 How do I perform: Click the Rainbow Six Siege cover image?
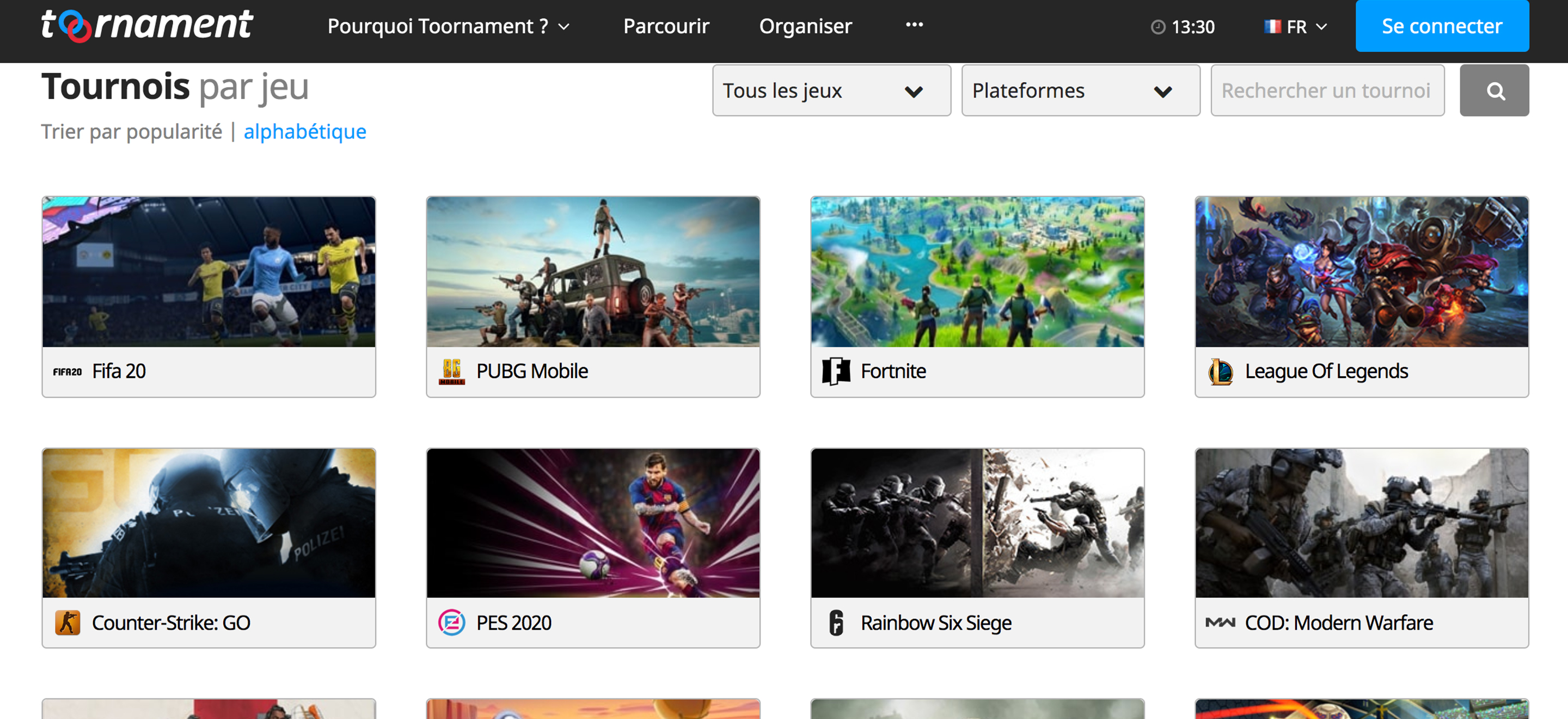click(977, 523)
